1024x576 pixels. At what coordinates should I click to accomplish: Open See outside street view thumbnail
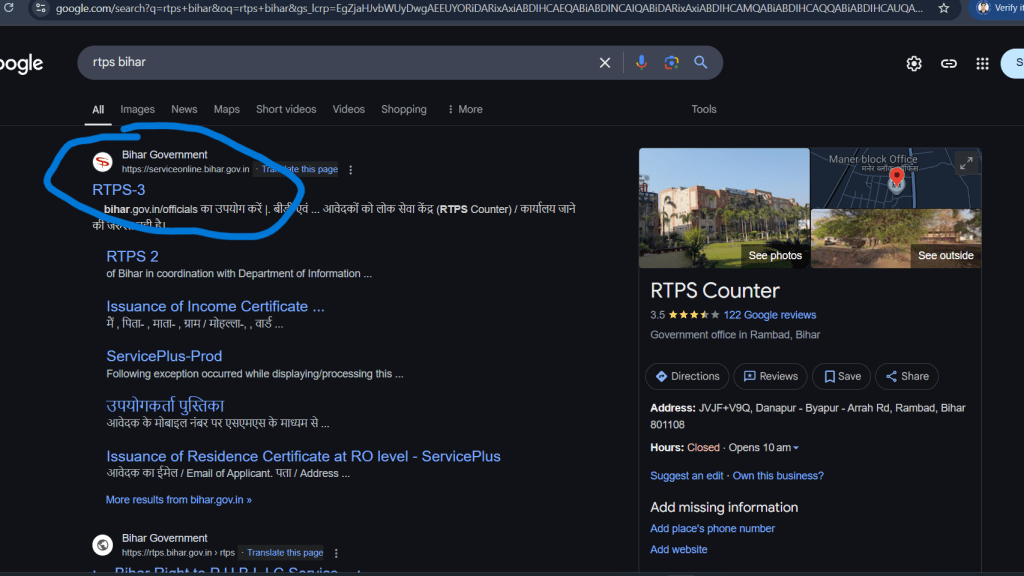[x=896, y=238]
